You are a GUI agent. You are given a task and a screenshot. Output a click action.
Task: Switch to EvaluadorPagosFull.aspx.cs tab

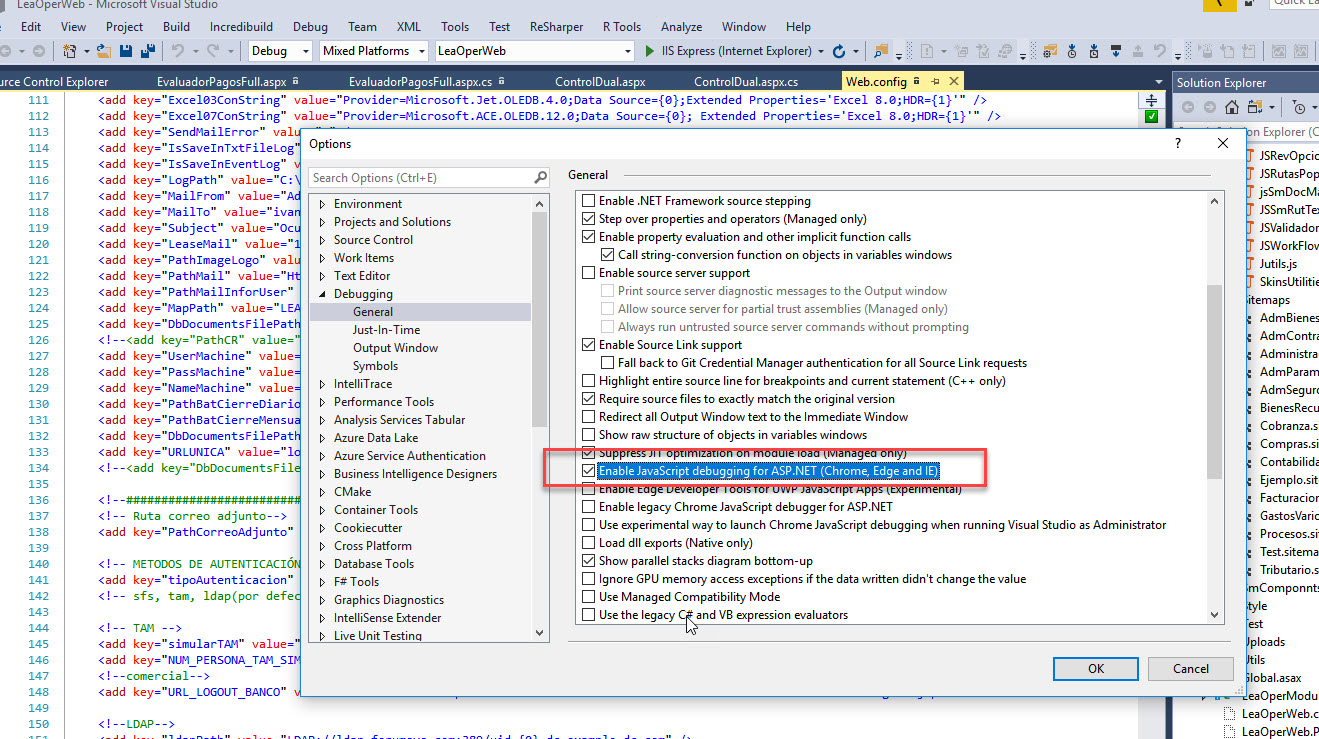(420, 82)
